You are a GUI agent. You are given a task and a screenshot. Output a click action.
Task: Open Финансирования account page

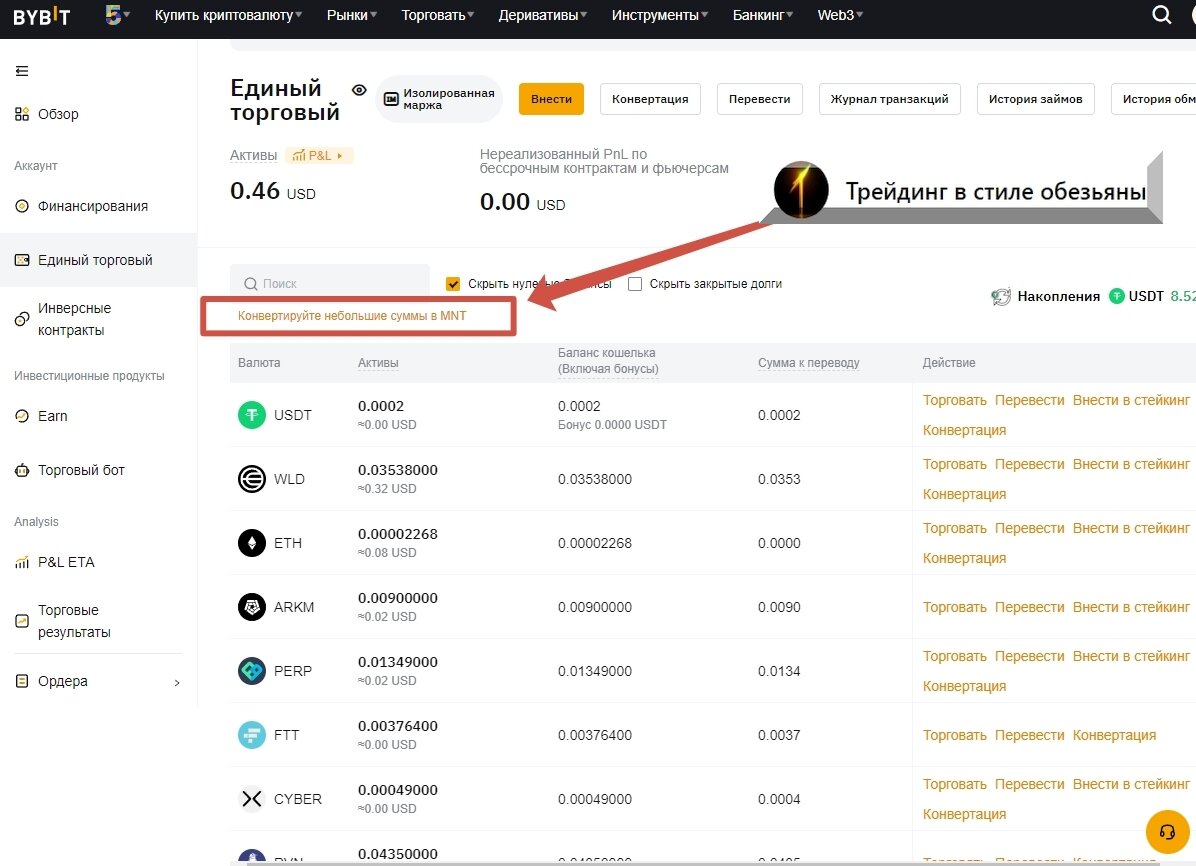tap(93, 206)
